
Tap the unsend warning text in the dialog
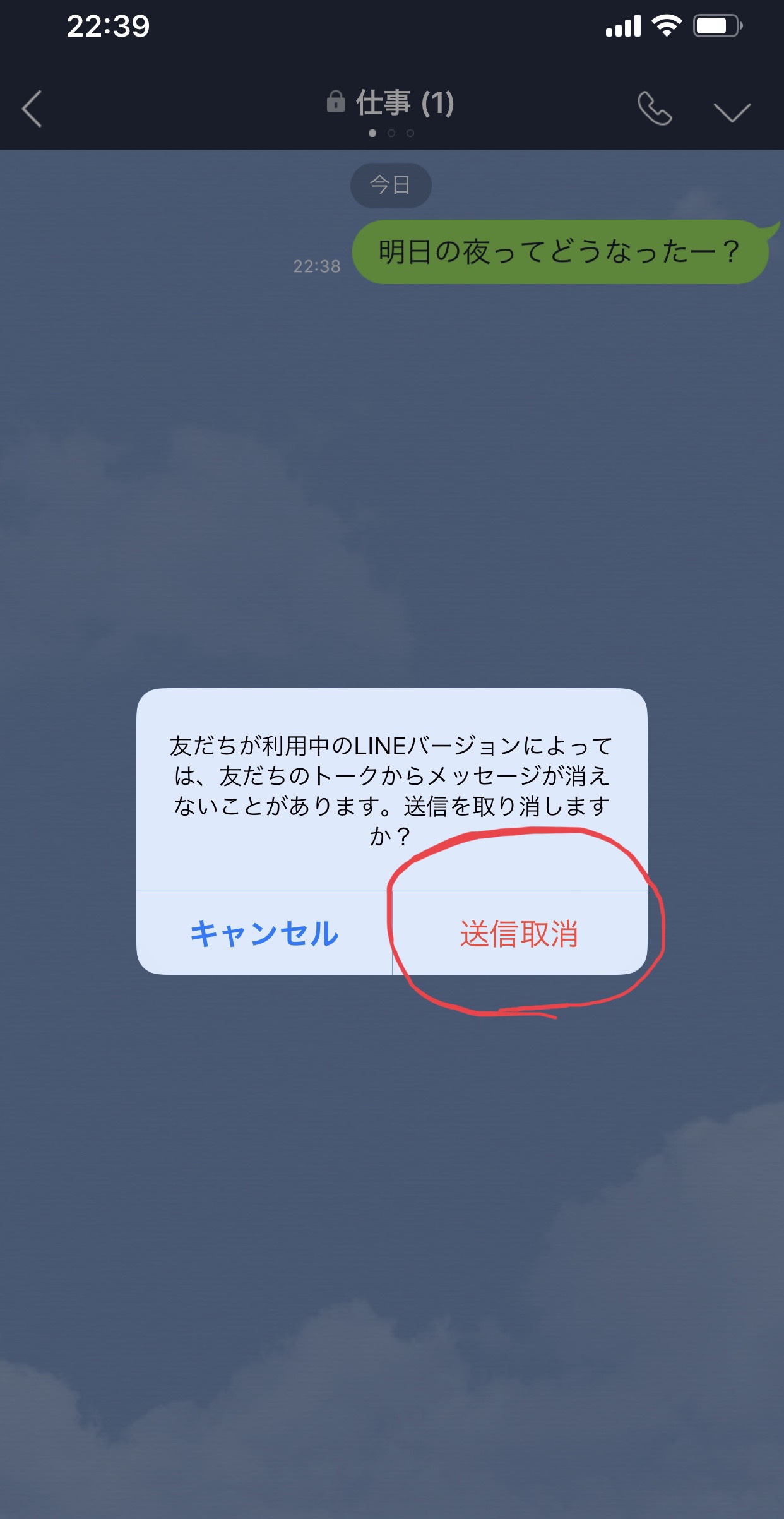[391, 791]
